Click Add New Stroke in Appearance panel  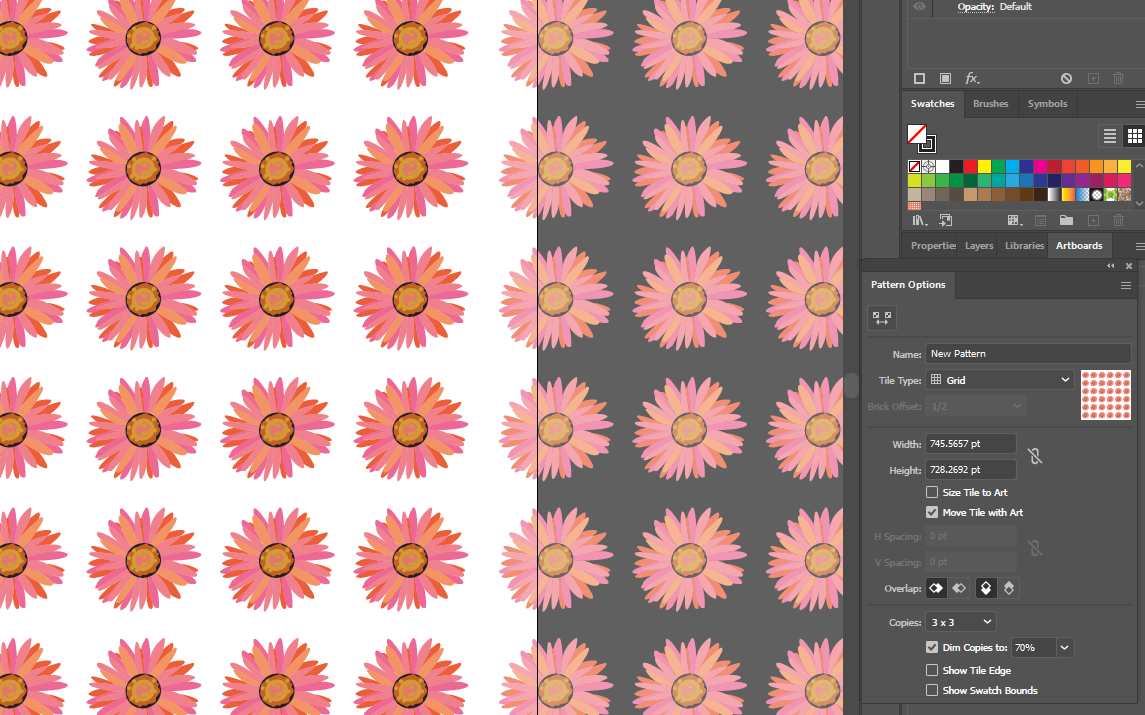pos(919,78)
